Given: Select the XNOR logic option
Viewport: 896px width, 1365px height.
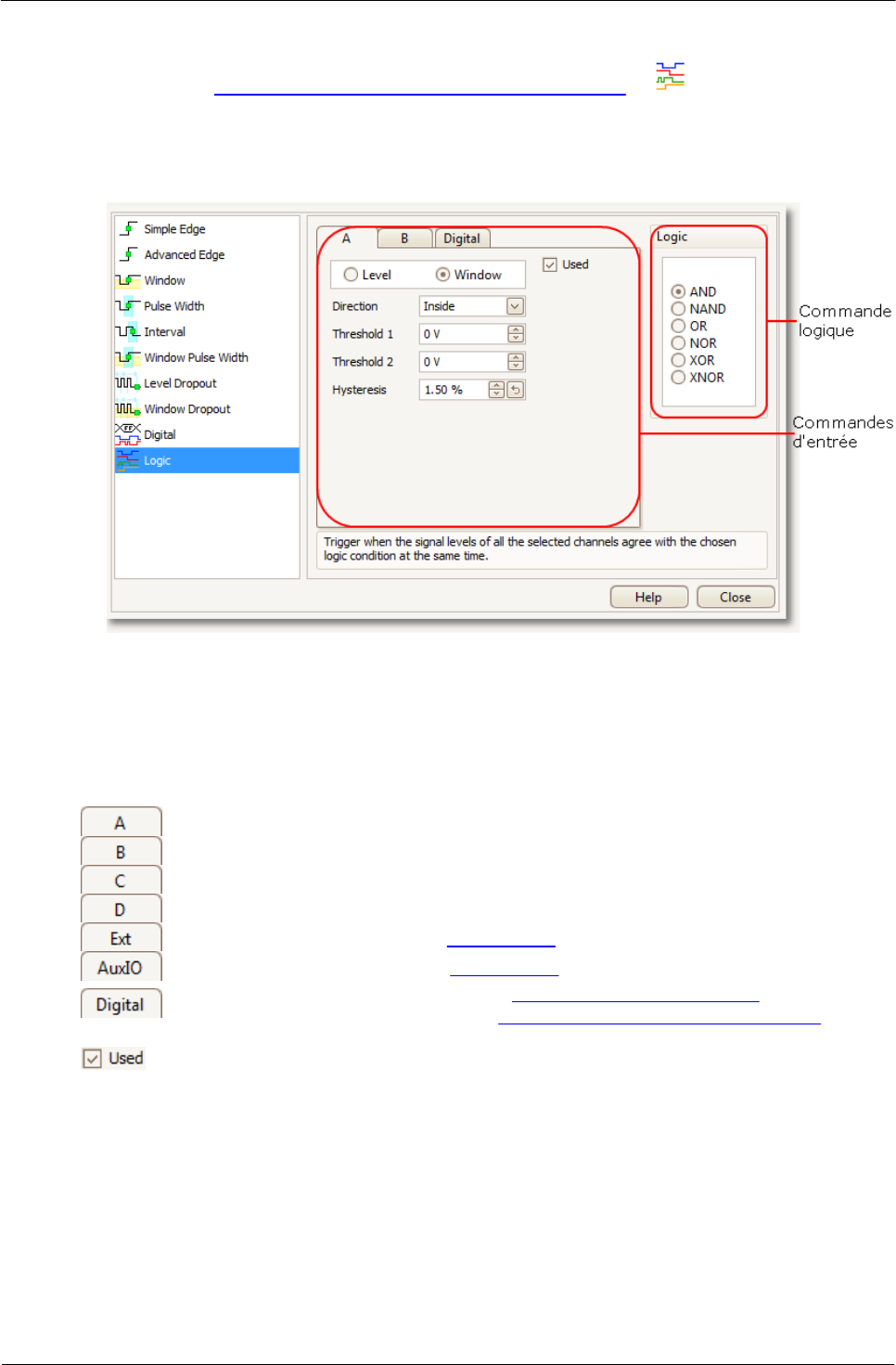Looking at the screenshot, I should click(x=678, y=378).
